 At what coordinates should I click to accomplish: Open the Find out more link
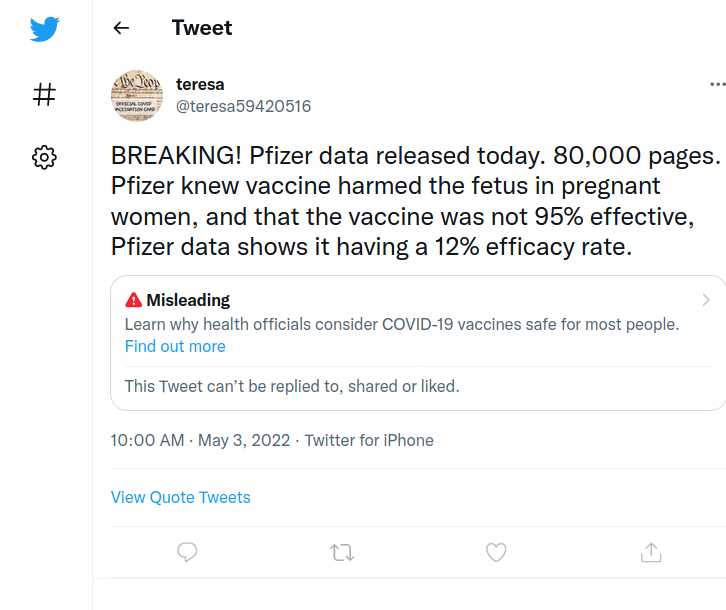pyautogui.click(x=175, y=346)
